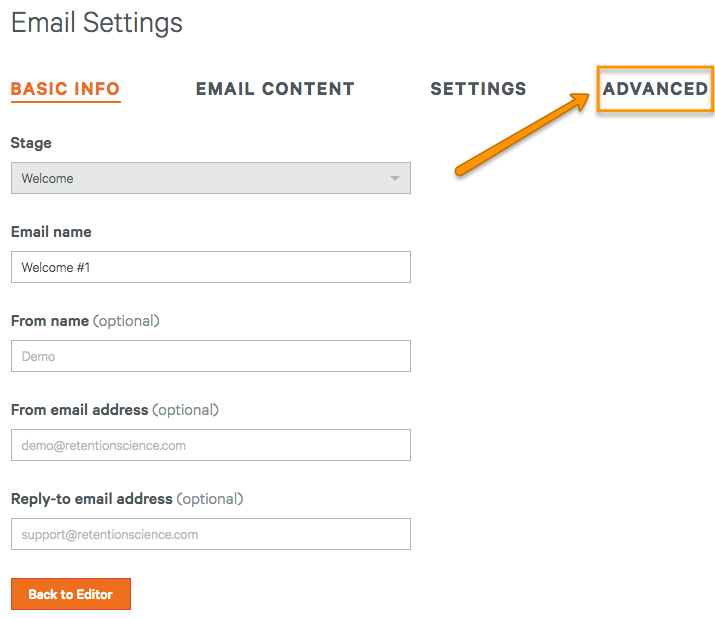This screenshot has width=715, height=619.
Task: Click the bold From email address label
Action: tap(79, 410)
